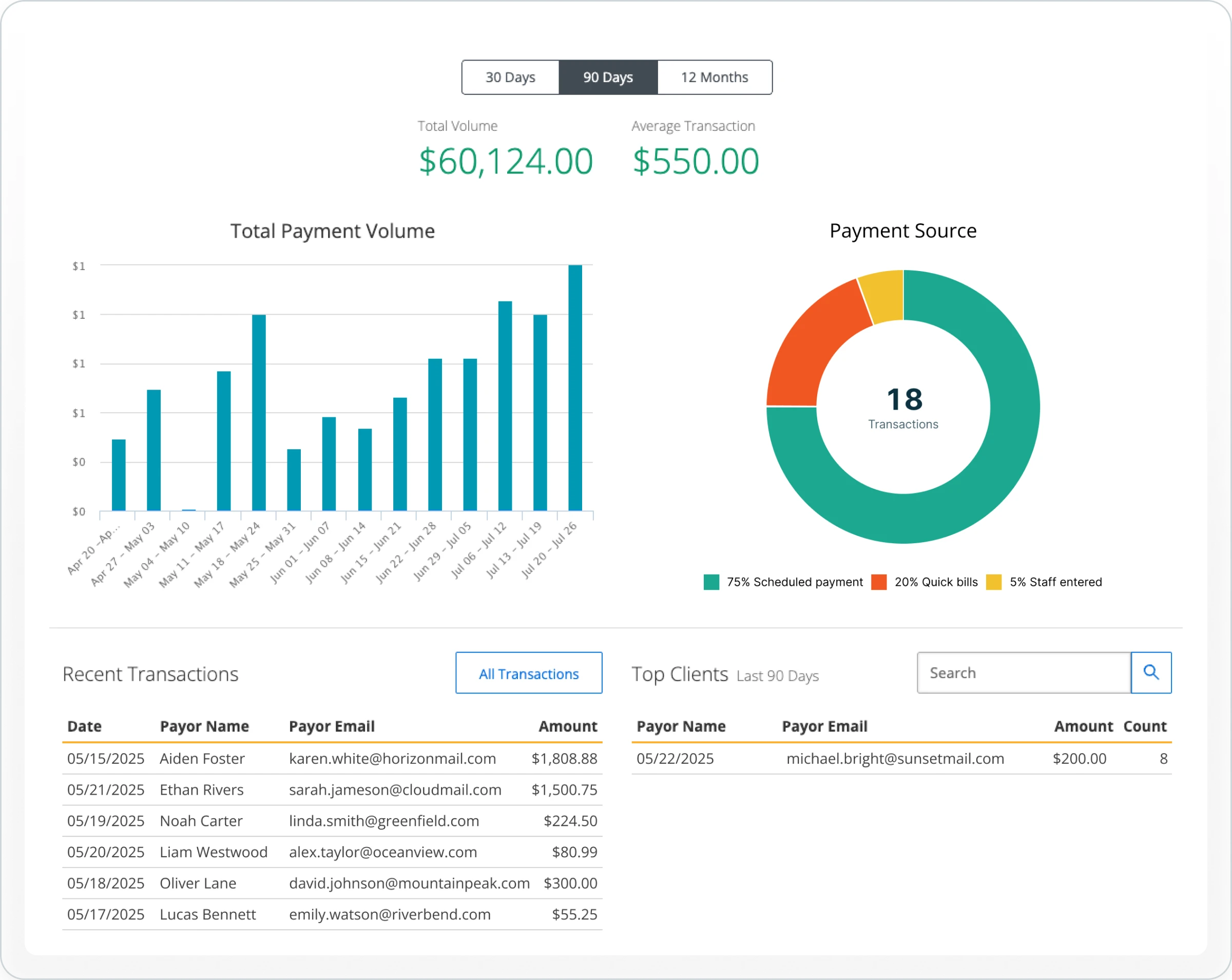Select the 90 Days period
This screenshot has width=1232, height=980.
tap(608, 77)
